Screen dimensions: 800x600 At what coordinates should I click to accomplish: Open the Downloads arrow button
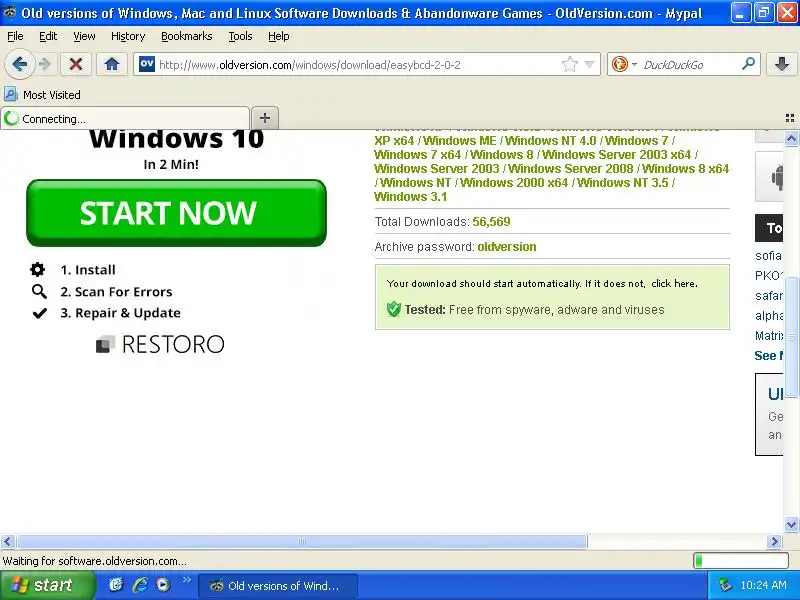782,64
